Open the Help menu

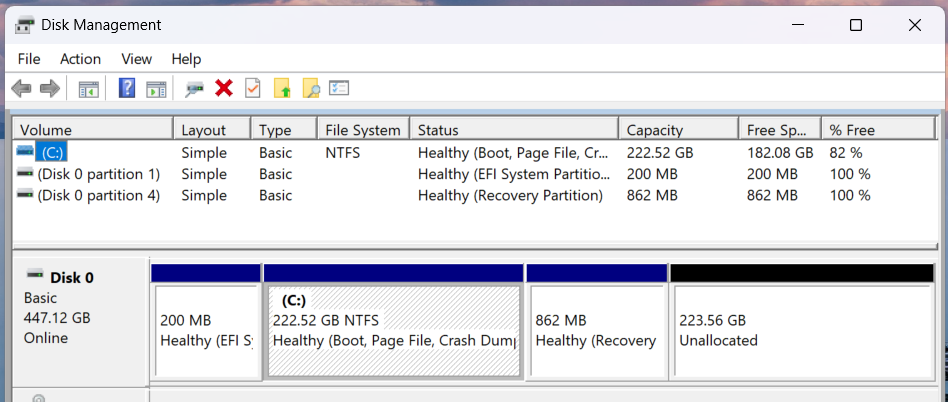point(186,59)
